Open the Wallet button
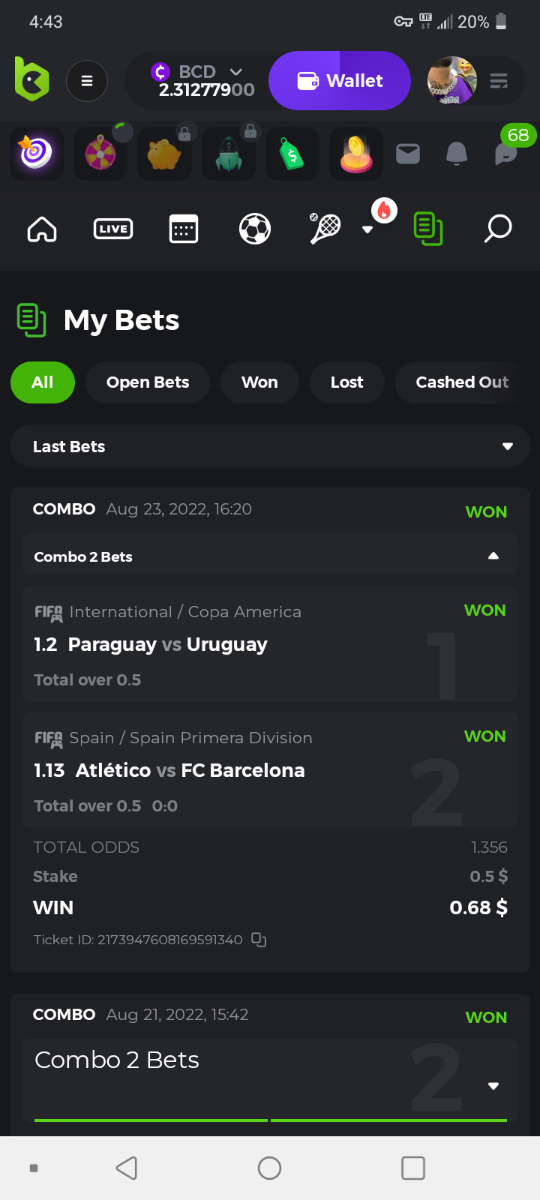Screen dimensions: 540x1200 [340, 81]
